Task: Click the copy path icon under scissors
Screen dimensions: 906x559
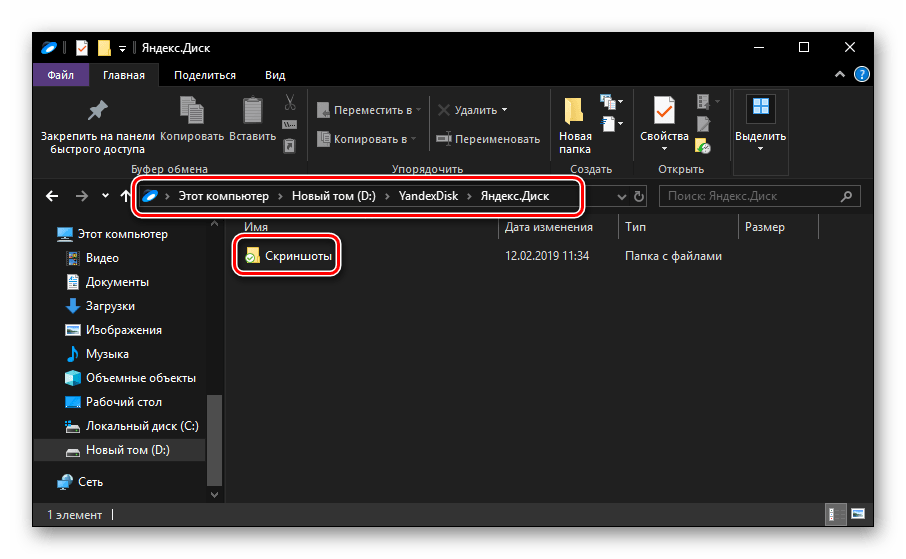Action: [x=289, y=124]
